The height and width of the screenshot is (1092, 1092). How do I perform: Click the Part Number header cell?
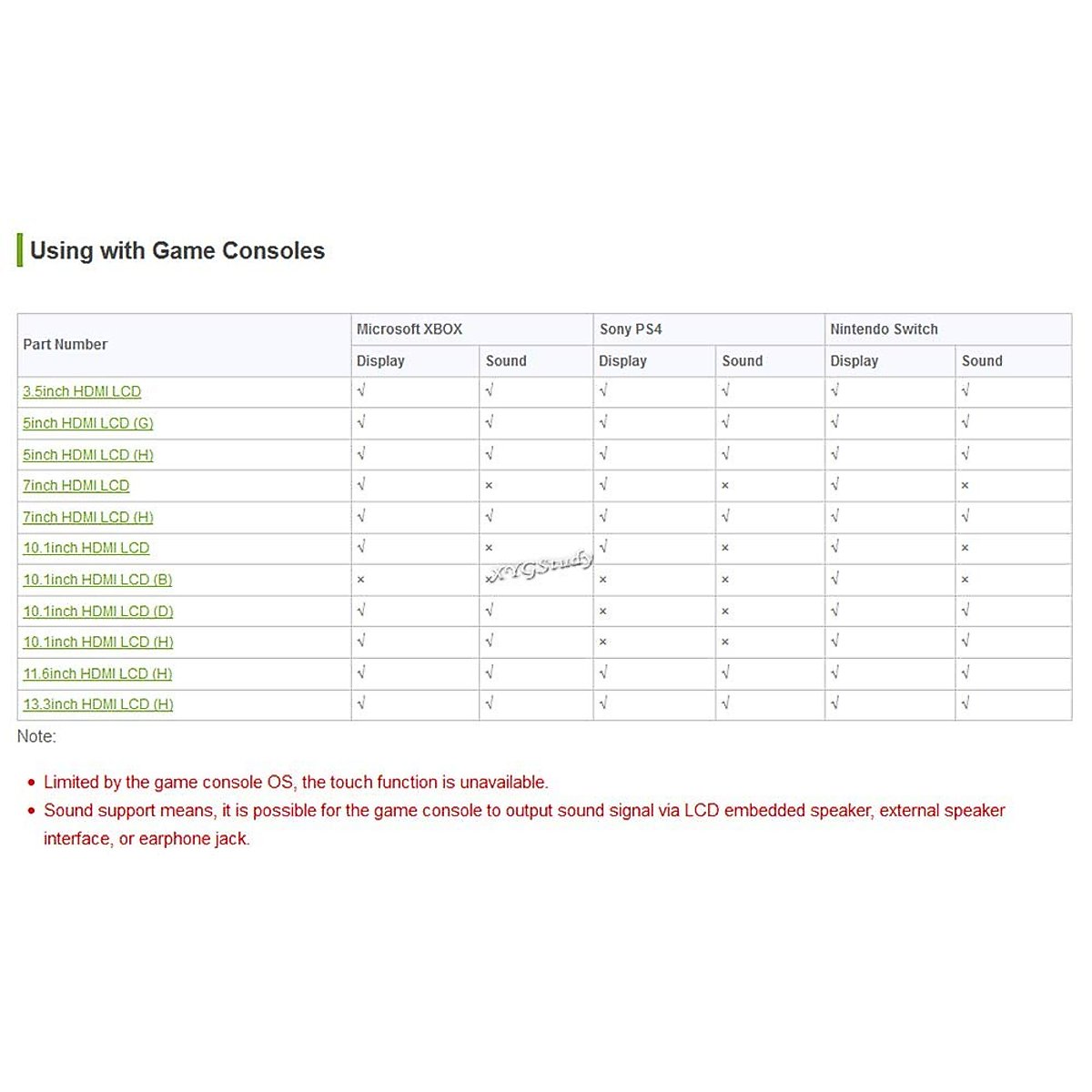pos(66,345)
